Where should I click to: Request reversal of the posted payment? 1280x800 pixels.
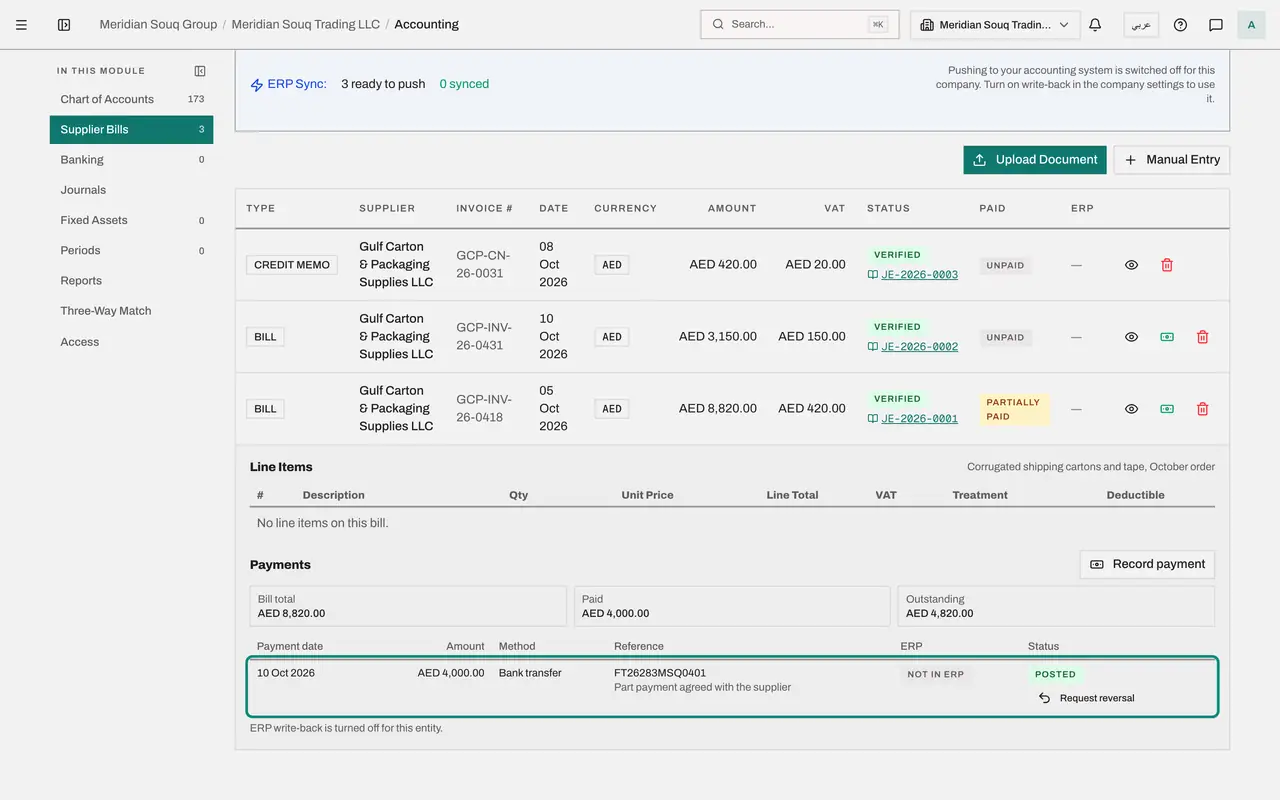(1086, 698)
